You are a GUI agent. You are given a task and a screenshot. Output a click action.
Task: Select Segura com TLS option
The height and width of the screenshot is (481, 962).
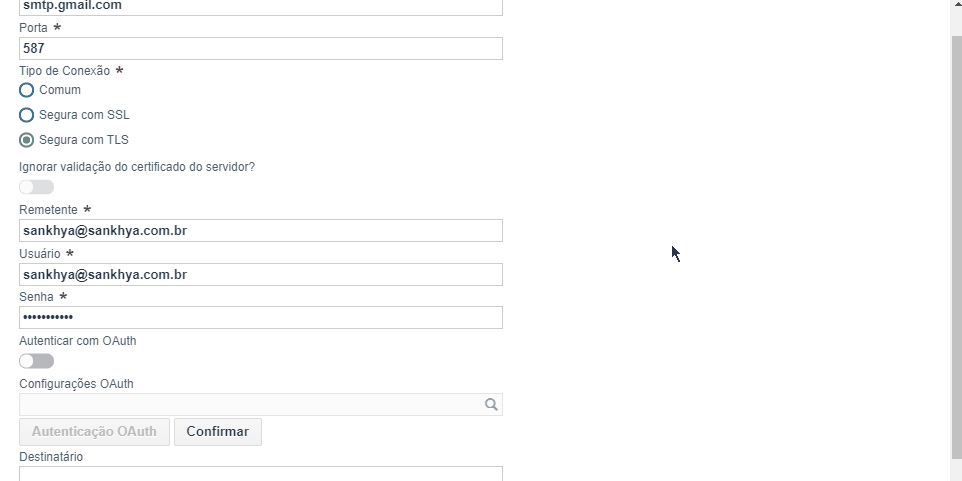[26, 140]
